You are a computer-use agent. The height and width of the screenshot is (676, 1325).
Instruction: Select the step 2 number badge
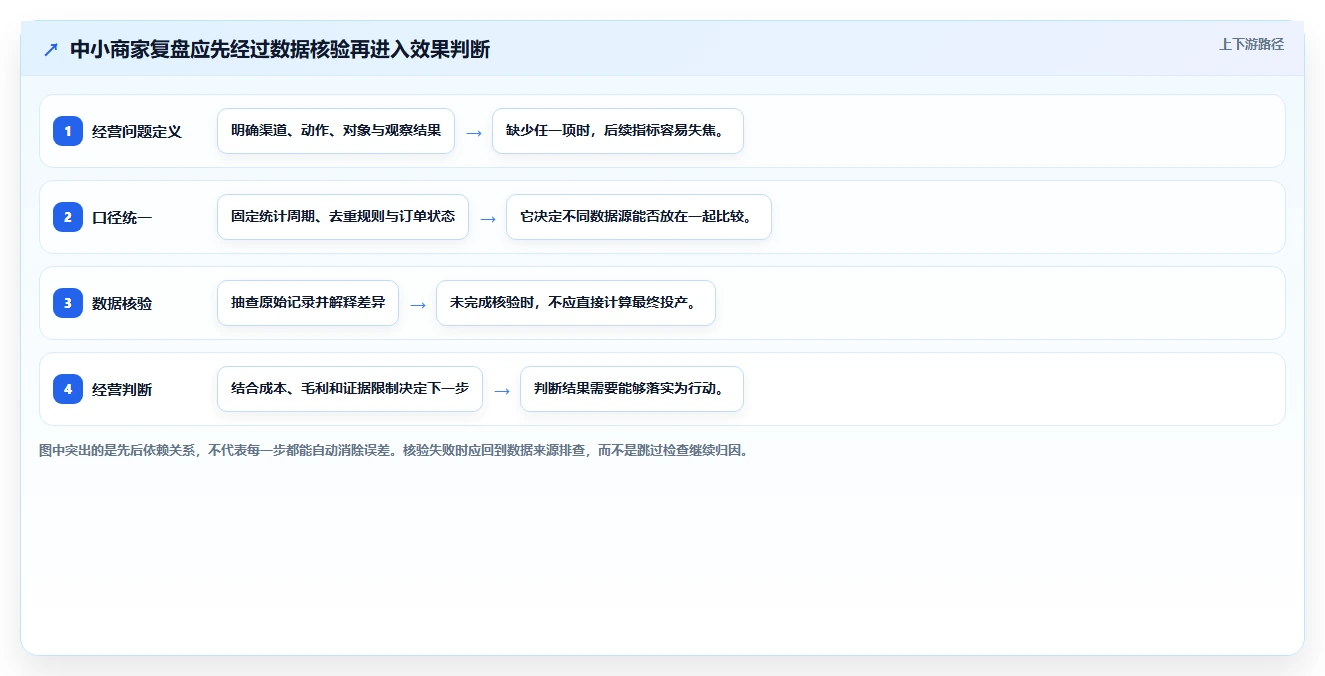68,217
